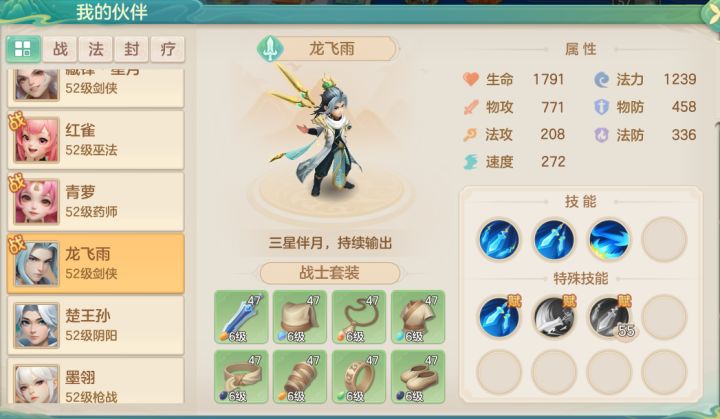Select the shoes equipment slot icon
The height and width of the screenshot is (419, 720).
[x=418, y=376]
